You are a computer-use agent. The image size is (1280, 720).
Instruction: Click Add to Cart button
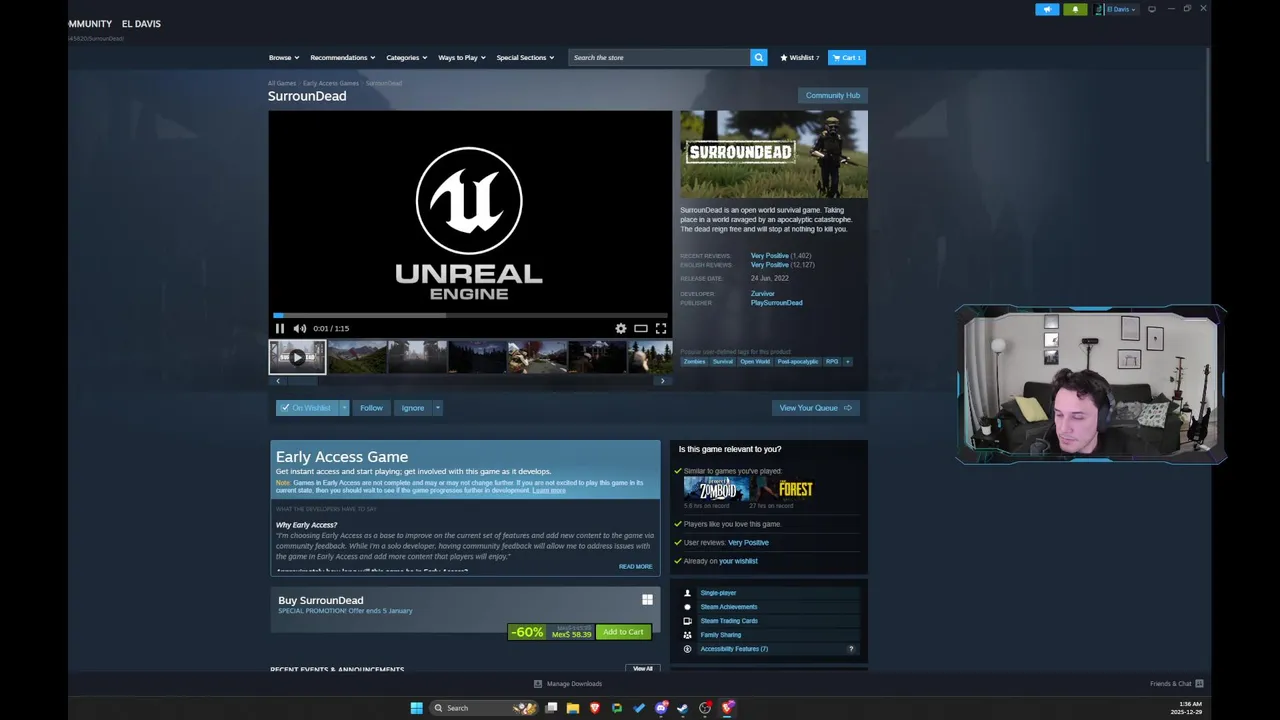[x=623, y=632]
